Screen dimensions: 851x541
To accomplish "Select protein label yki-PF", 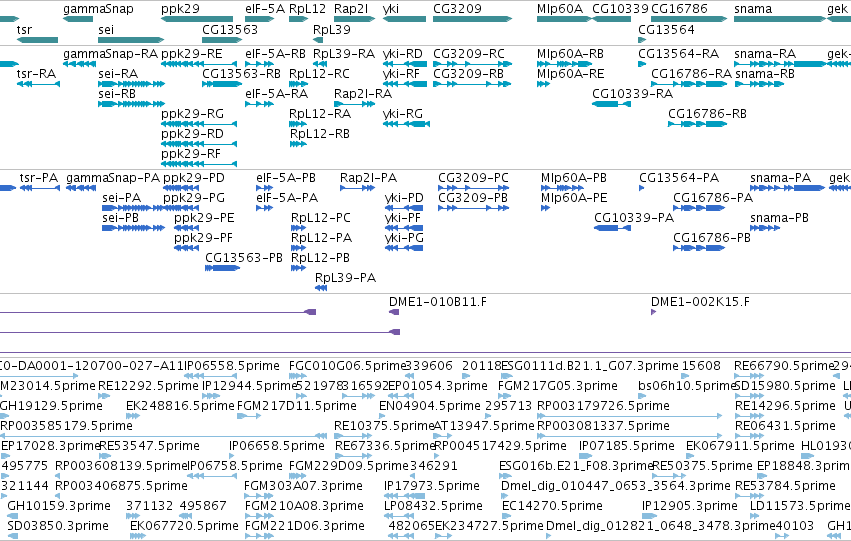I will (403, 218).
